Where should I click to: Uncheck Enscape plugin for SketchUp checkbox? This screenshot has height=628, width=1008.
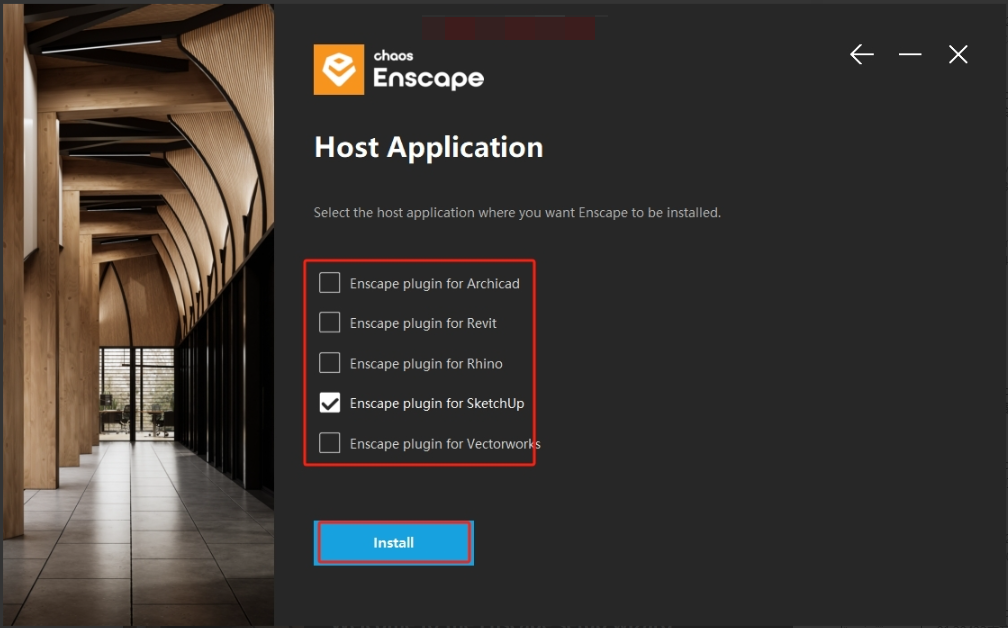click(330, 402)
